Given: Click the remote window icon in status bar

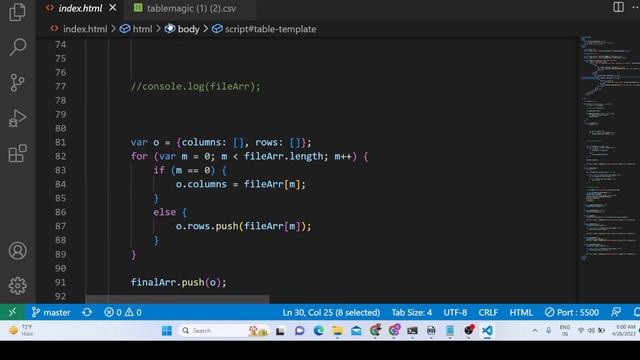Looking at the screenshot, I should pos(12,312).
